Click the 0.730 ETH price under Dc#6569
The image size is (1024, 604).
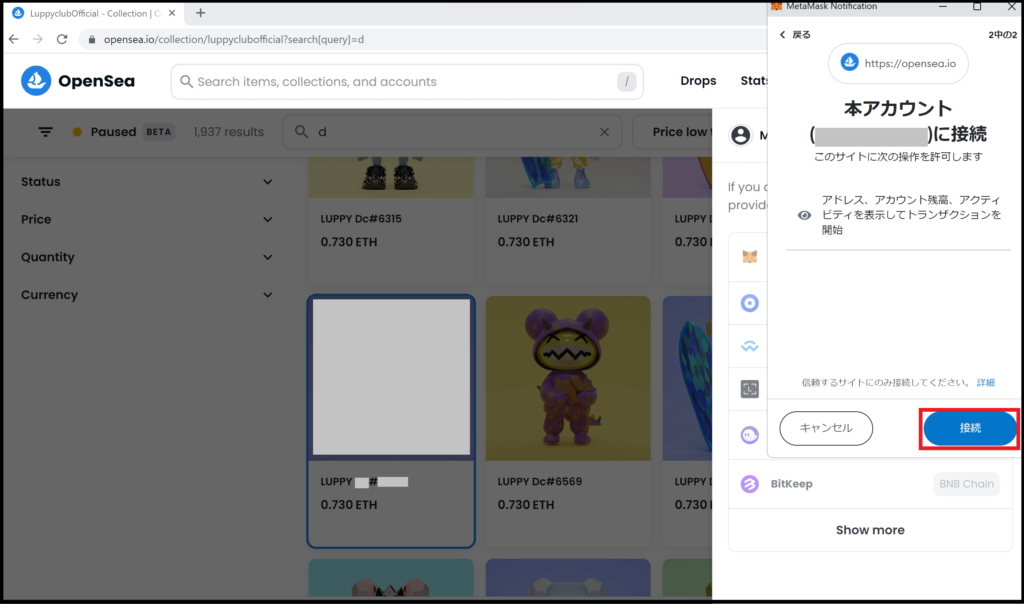(526, 505)
